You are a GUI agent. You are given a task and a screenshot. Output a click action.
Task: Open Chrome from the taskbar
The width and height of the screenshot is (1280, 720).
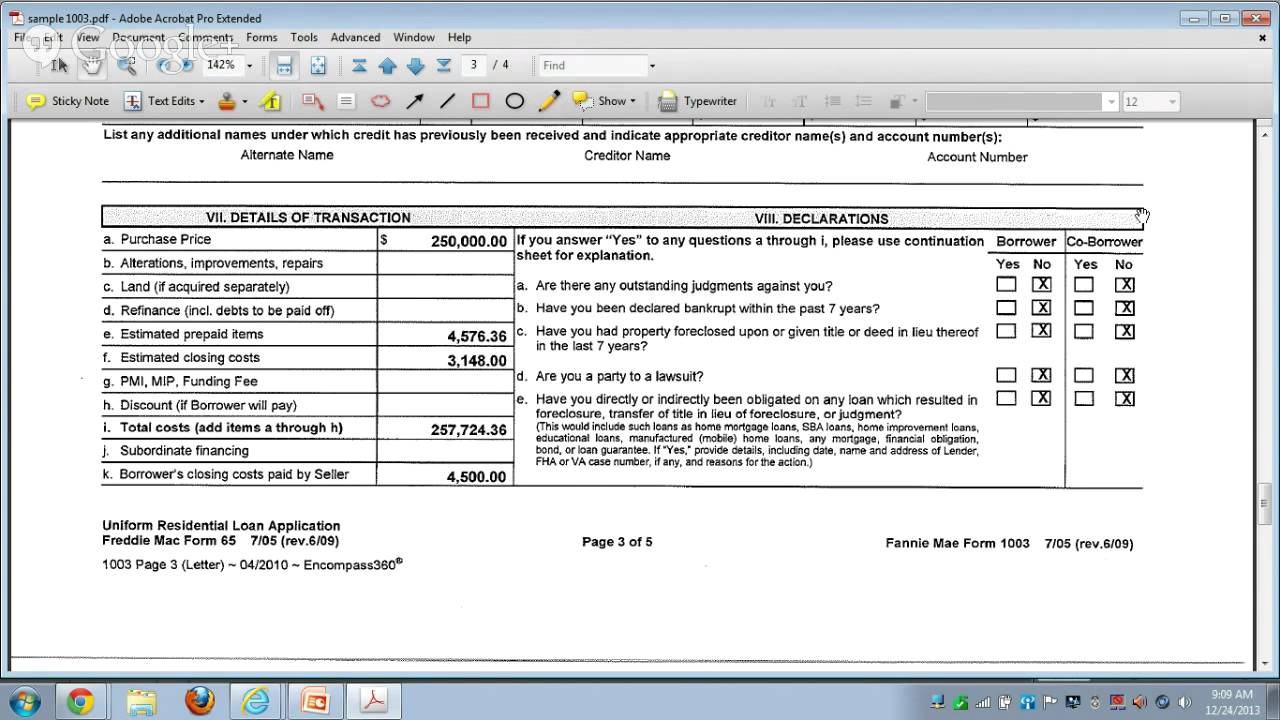81,701
